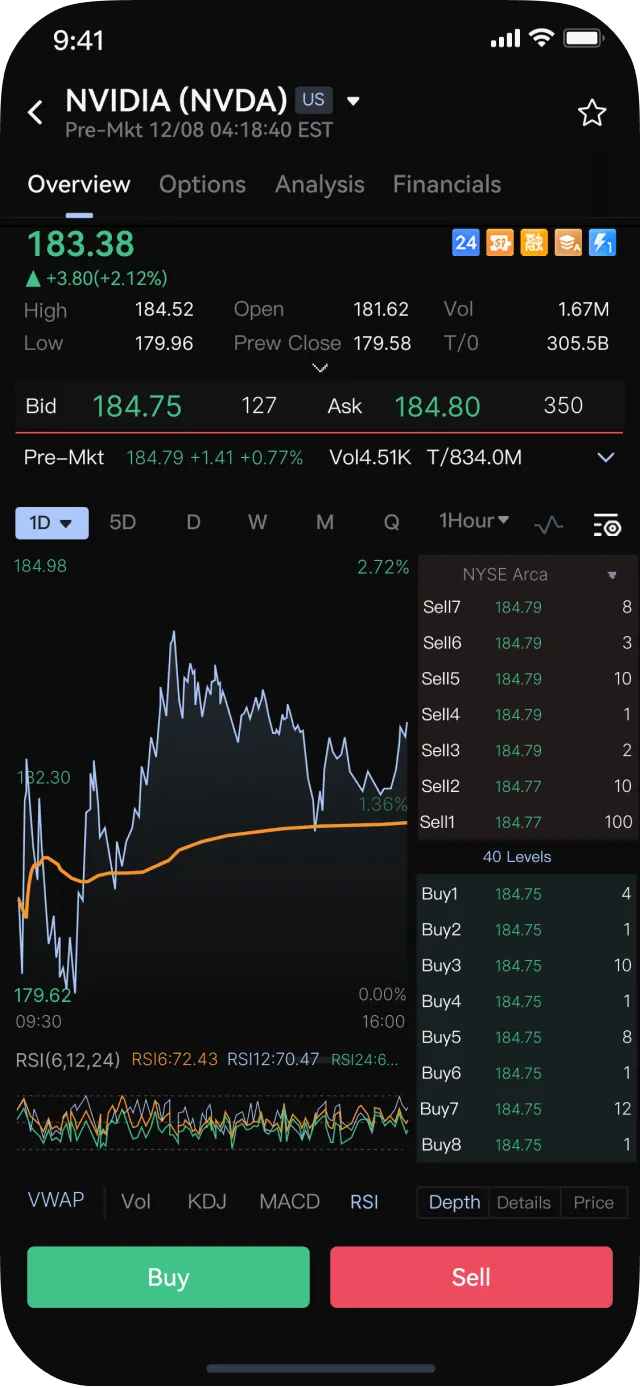Select the RSI indicator
The image size is (640, 1388).
(x=364, y=1201)
